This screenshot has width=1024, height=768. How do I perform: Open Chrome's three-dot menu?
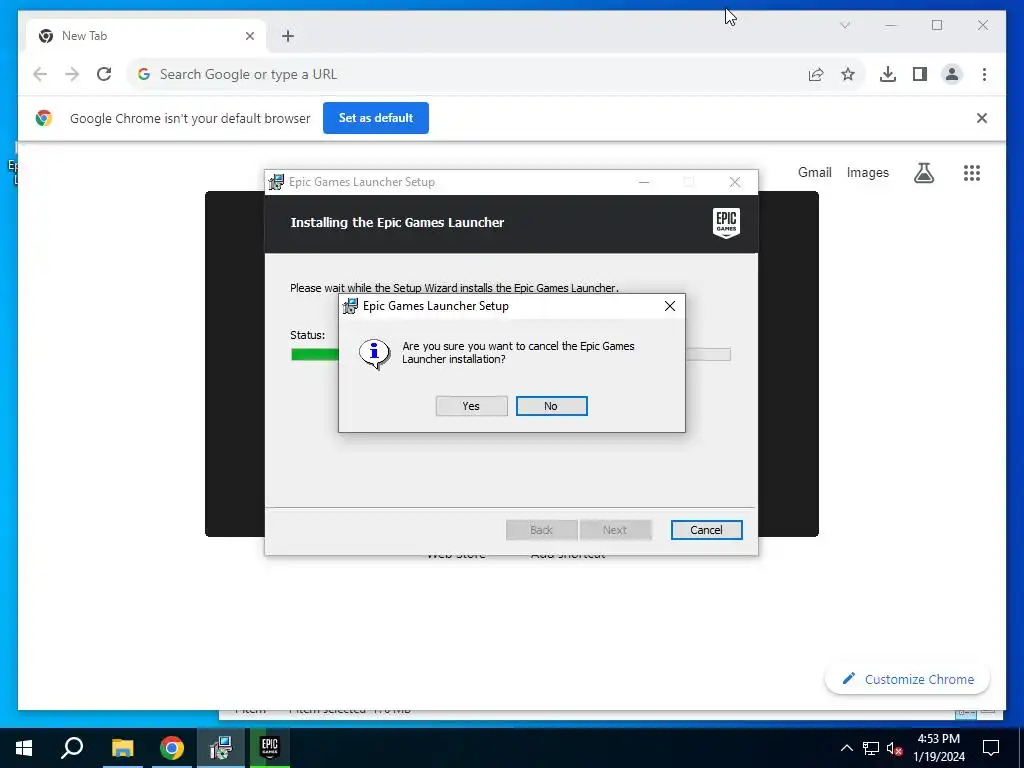pos(984,74)
